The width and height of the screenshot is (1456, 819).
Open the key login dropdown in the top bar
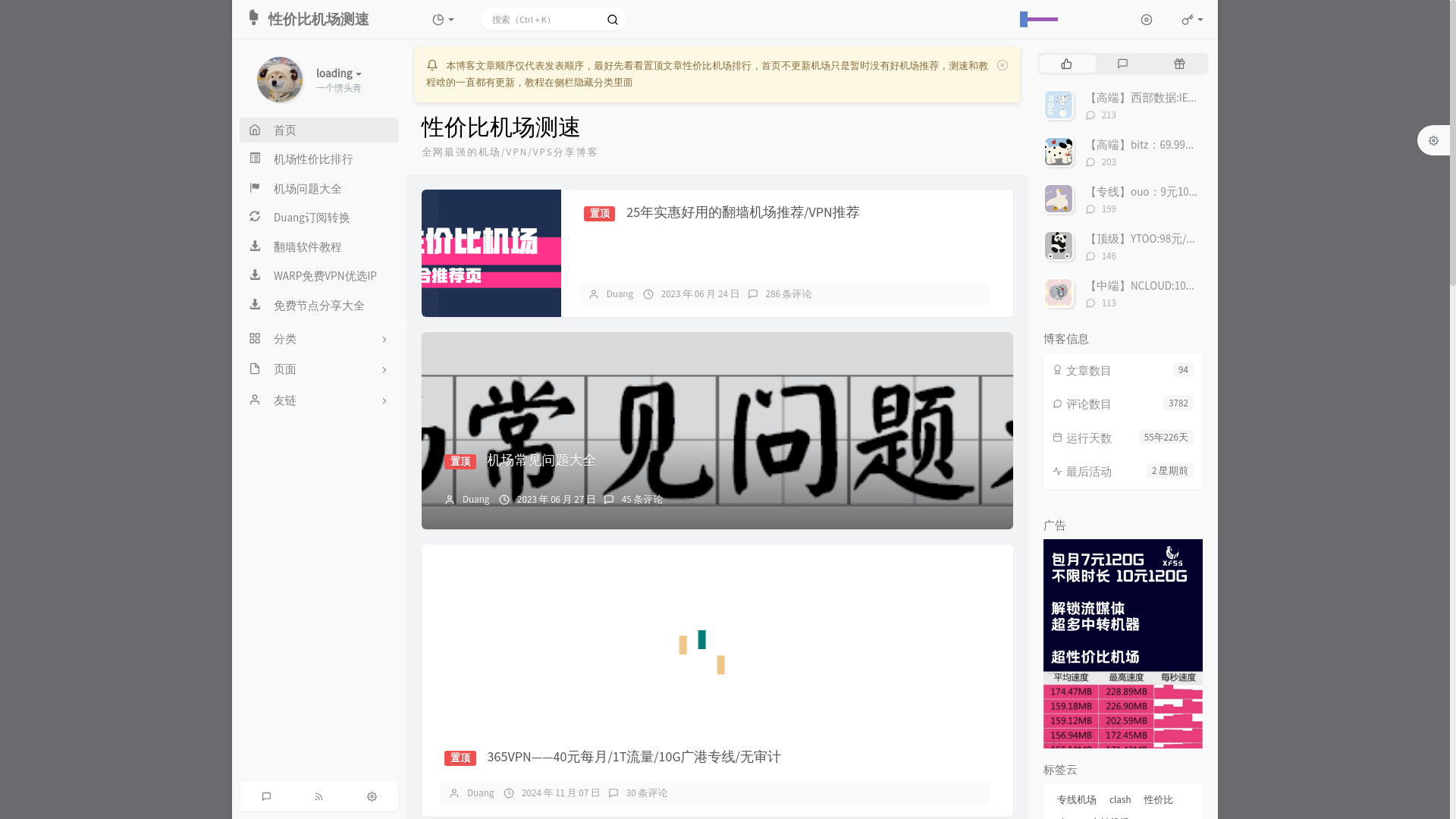point(1192,20)
